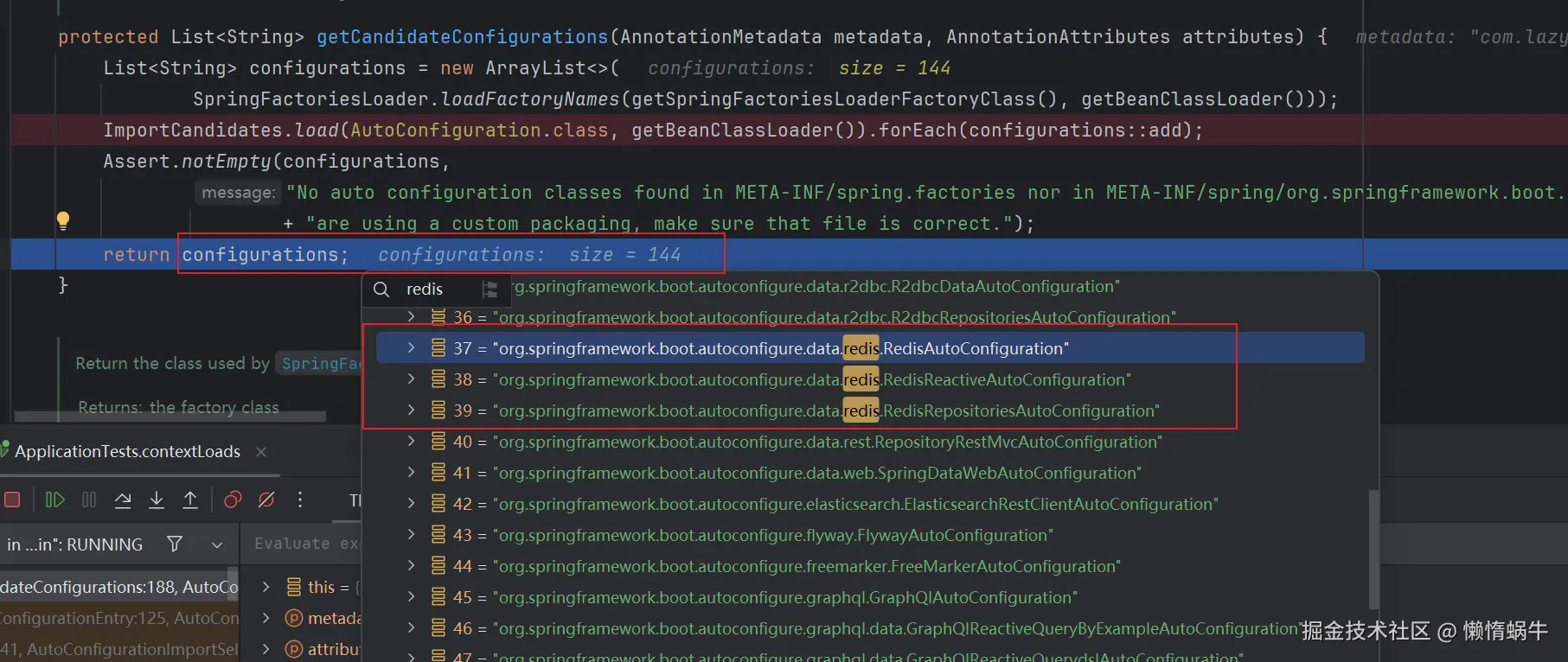The image size is (1568, 662).
Task: Step out of current method
Action: tap(190, 500)
